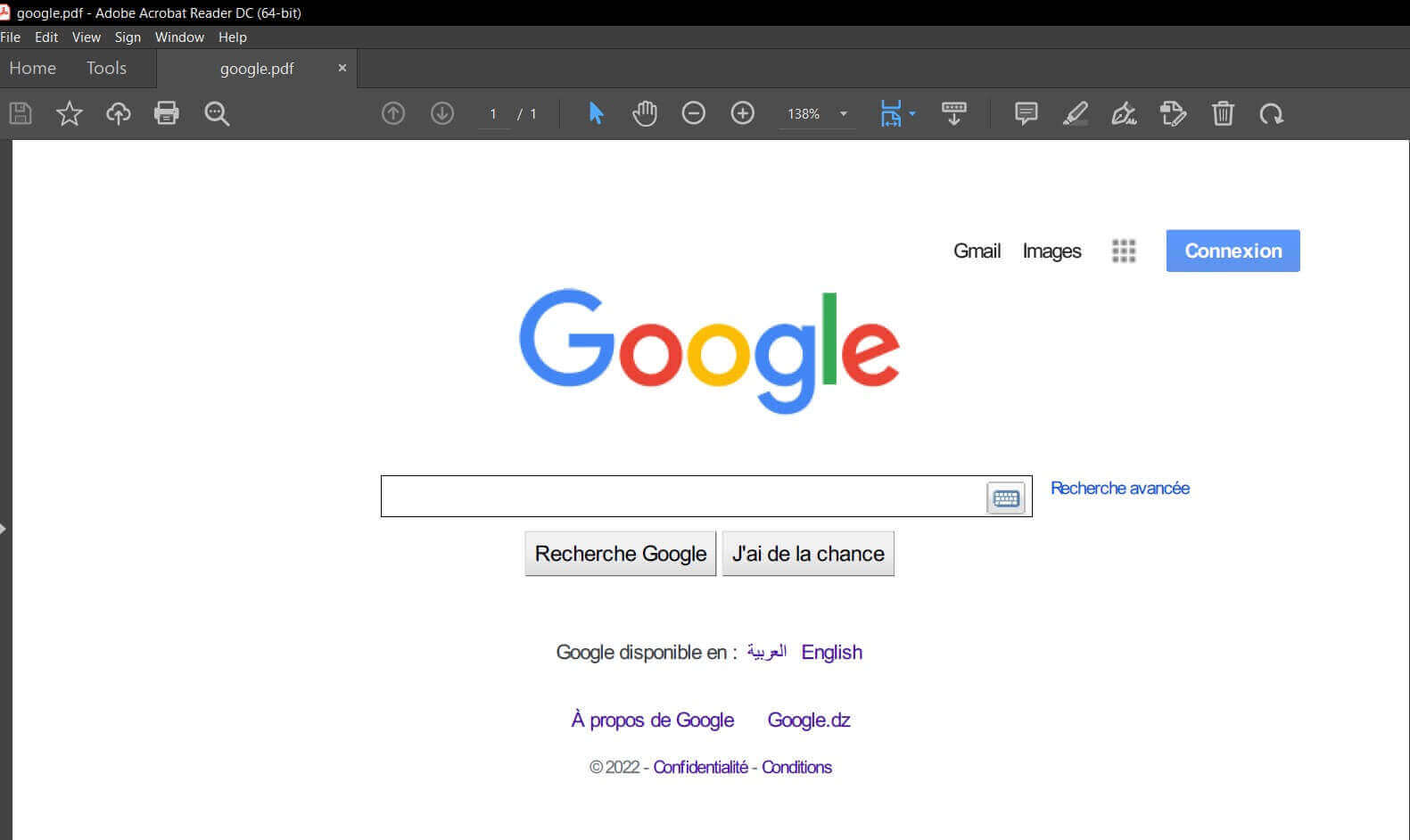Click the Recherche avancée link
Image resolution: width=1410 pixels, height=840 pixels.
click(x=1119, y=488)
